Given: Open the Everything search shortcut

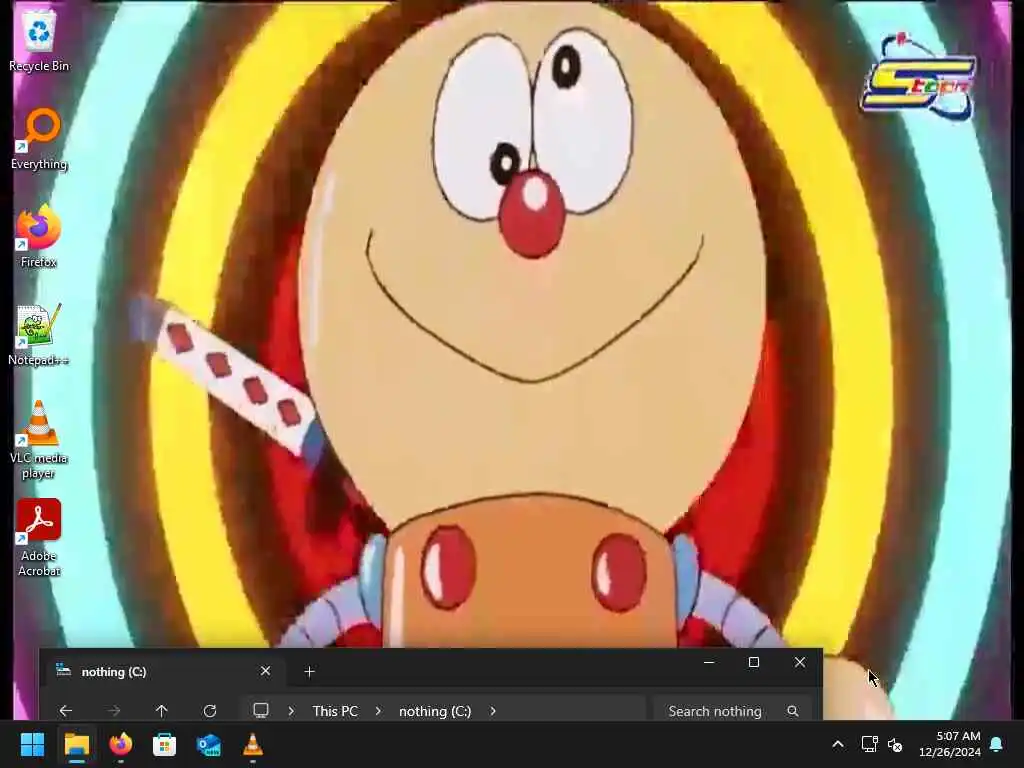Looking at the screenshot, I should click(39, 139).
